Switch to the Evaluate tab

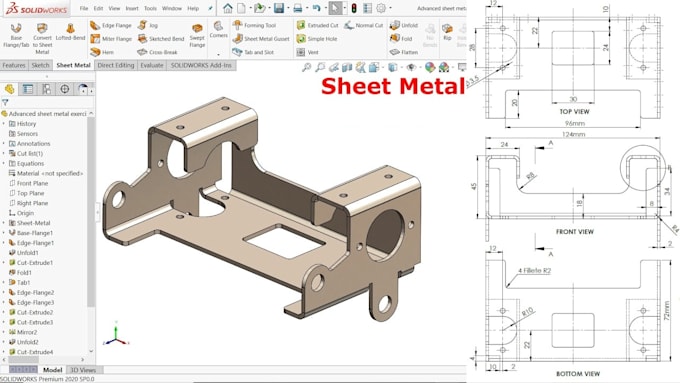pos(152,65)
